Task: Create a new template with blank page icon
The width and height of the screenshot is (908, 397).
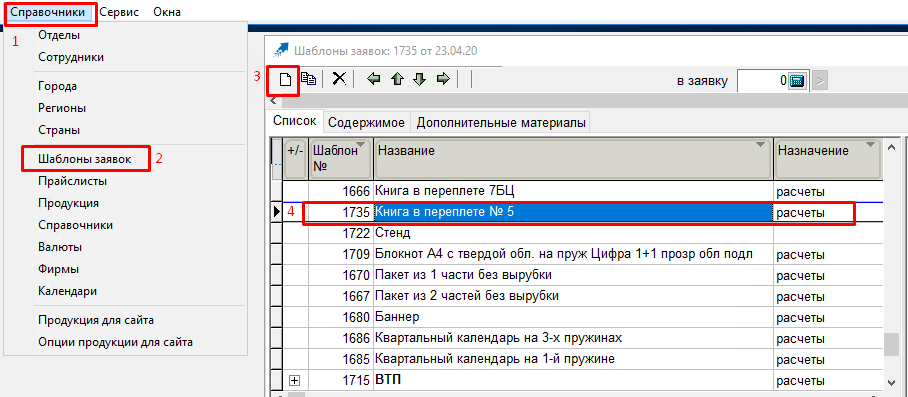Action: (285, 80)
